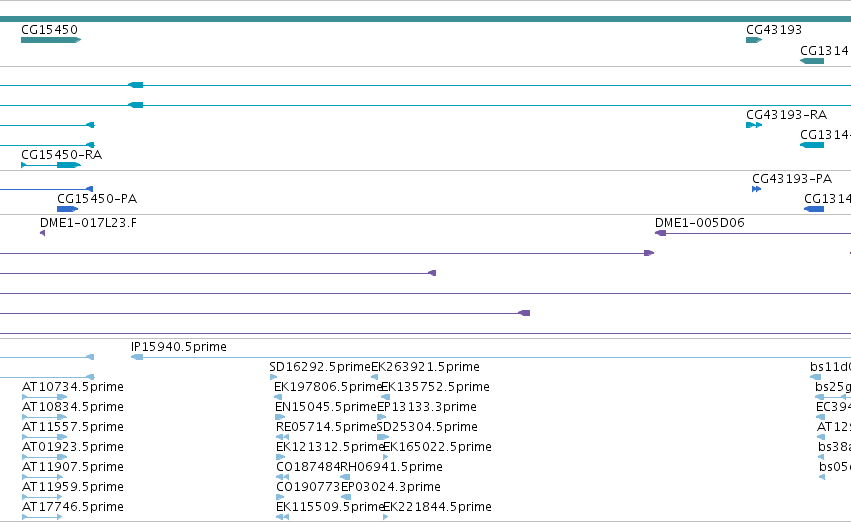Click the CG15450-PA coding segment glyph
851x522 pixels.
pyautogui.click(x=68, y=209)
